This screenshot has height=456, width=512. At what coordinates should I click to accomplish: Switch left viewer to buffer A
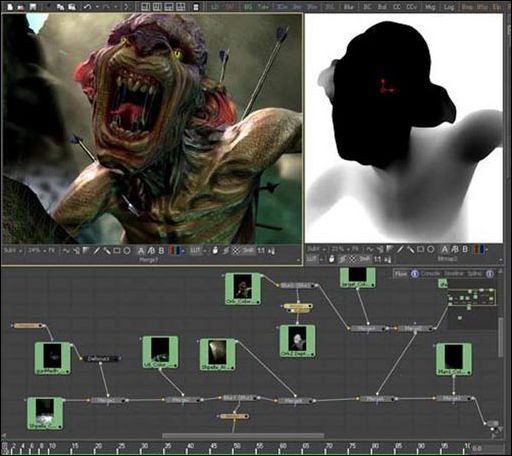[141, 251]
